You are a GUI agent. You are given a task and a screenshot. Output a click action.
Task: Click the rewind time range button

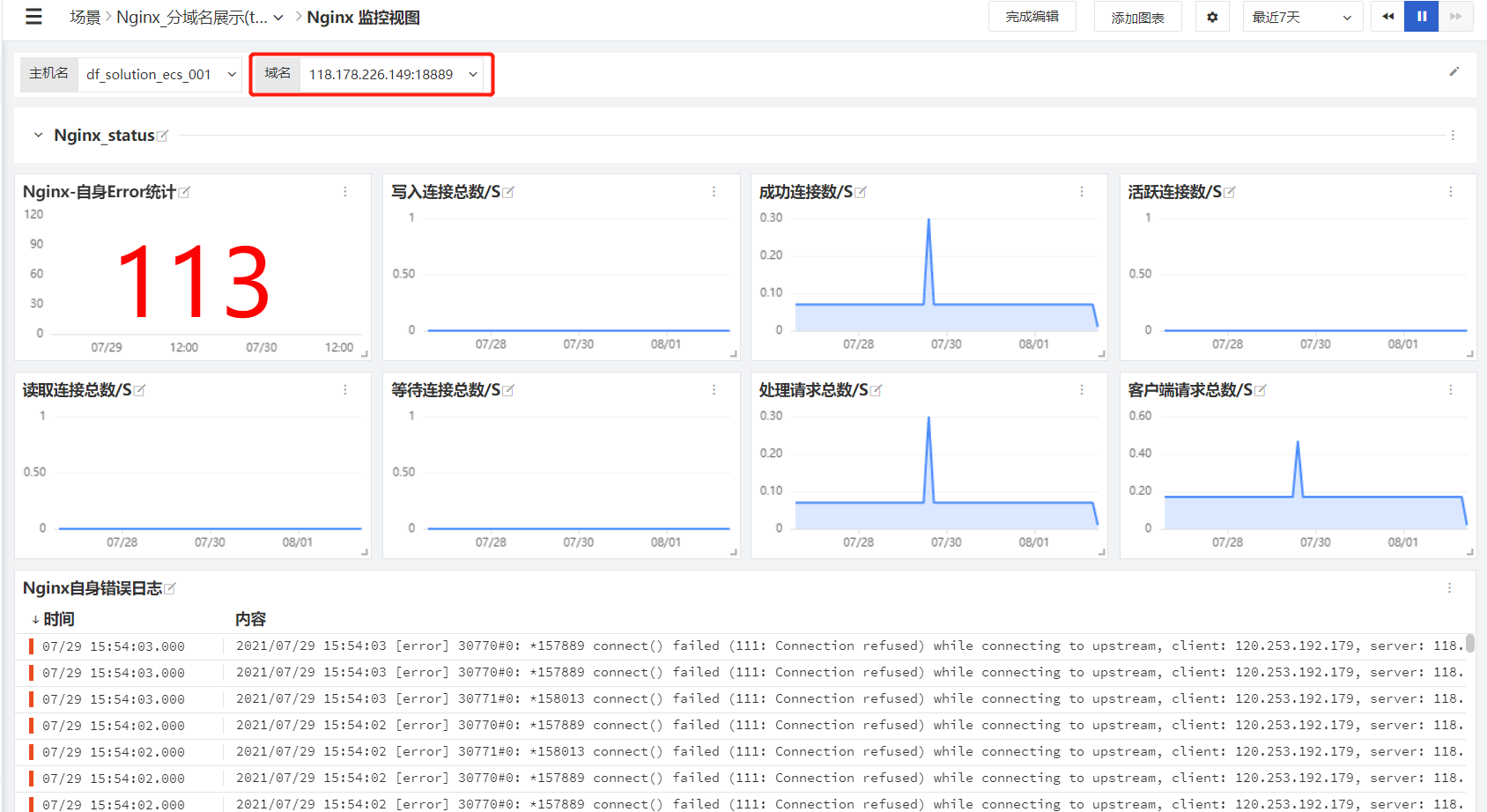click(1388, 17)
